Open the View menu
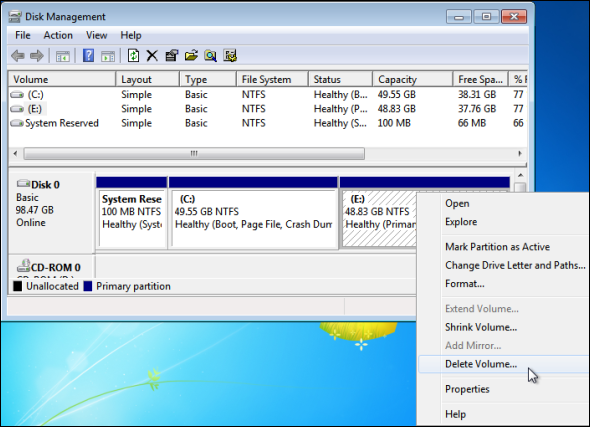Image resolution: width=590 pixels, height=427 pixels. tap(97, 35)
